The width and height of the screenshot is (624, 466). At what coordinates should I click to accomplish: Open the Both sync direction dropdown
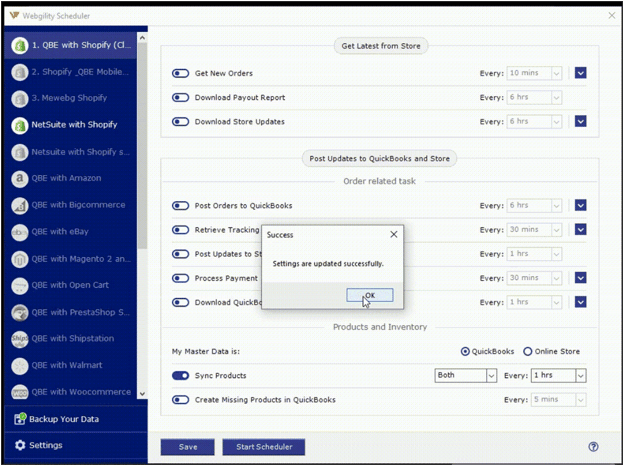pyautogui.click(x=466, y=376)
